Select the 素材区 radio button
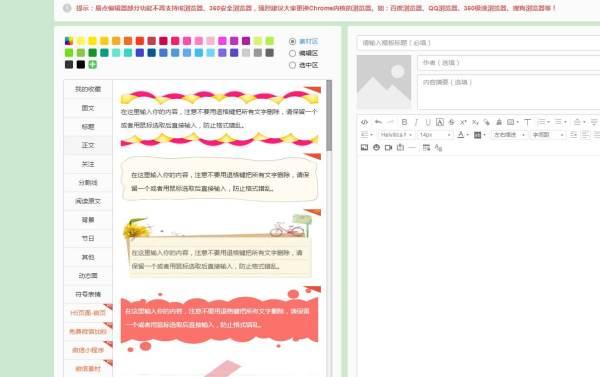The image size is (600, 377). pyautogui.click(x=292, y=41)
